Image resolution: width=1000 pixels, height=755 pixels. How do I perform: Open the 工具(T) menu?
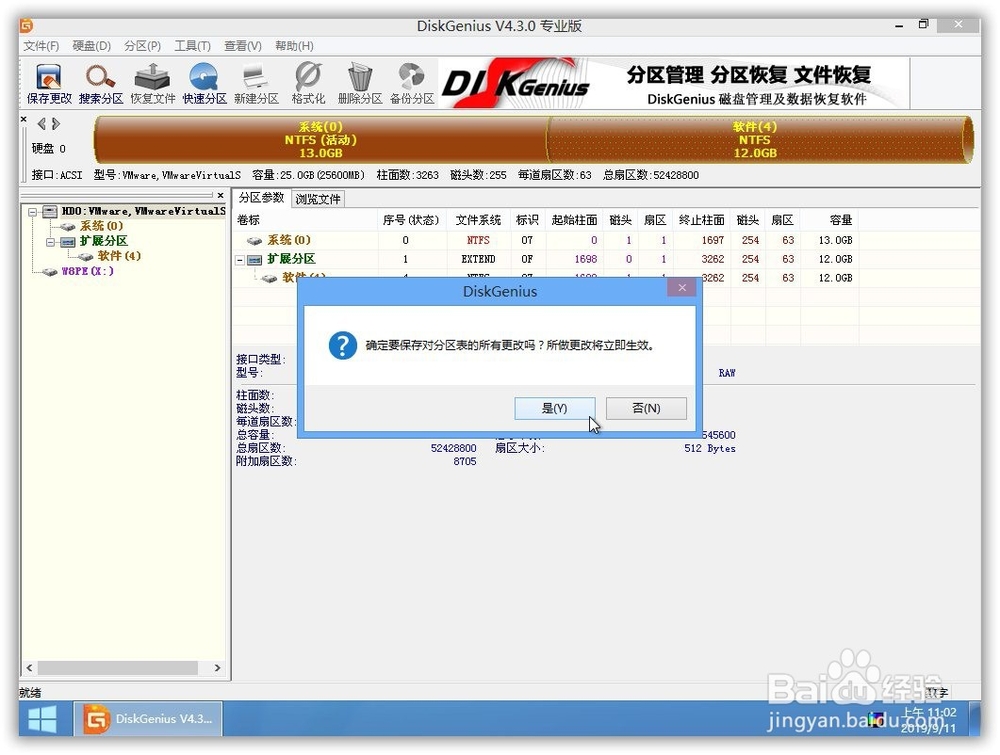pos(190,45)
